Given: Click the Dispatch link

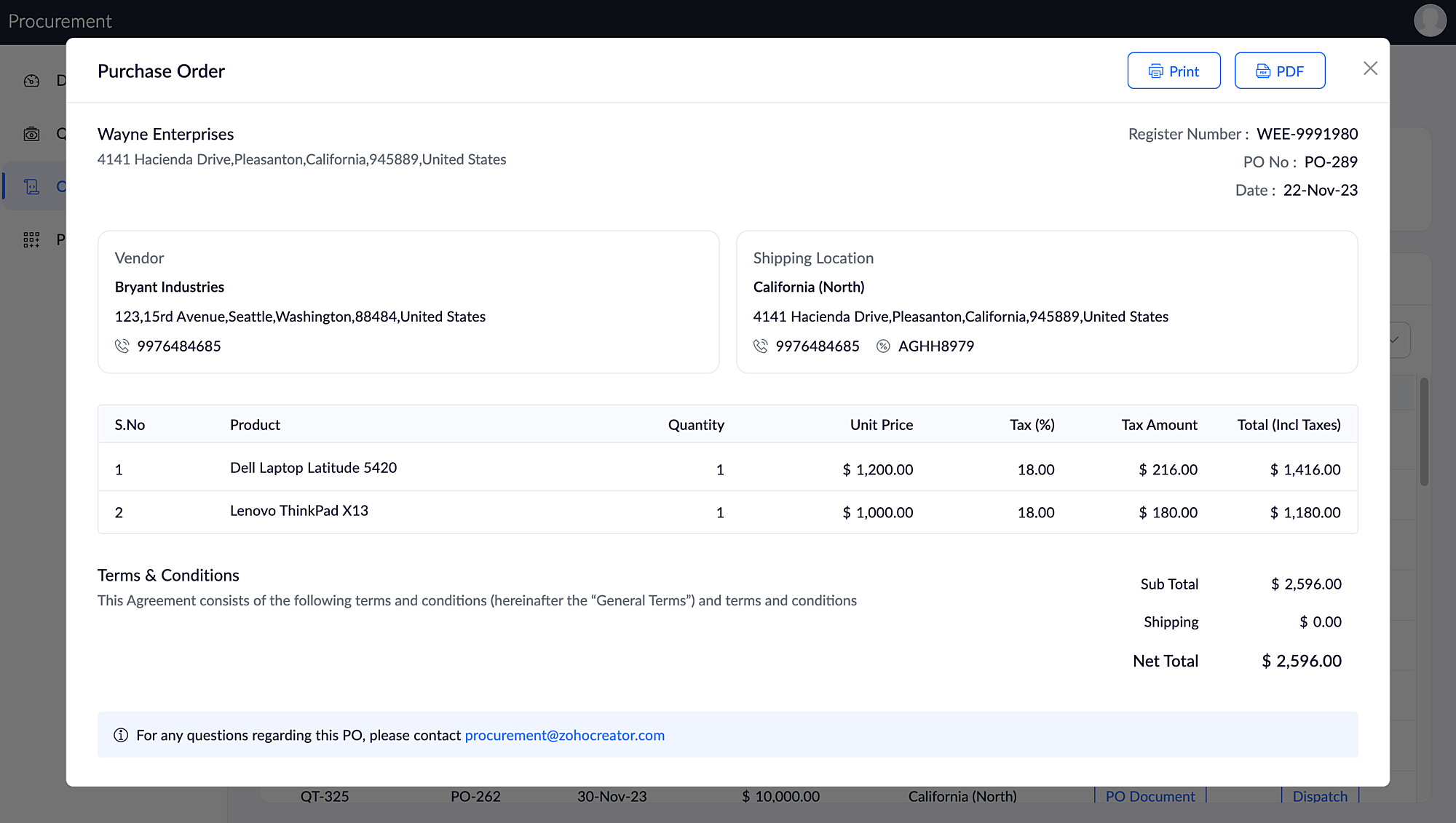Looking at the screenshot, I should coord(1319,796).
